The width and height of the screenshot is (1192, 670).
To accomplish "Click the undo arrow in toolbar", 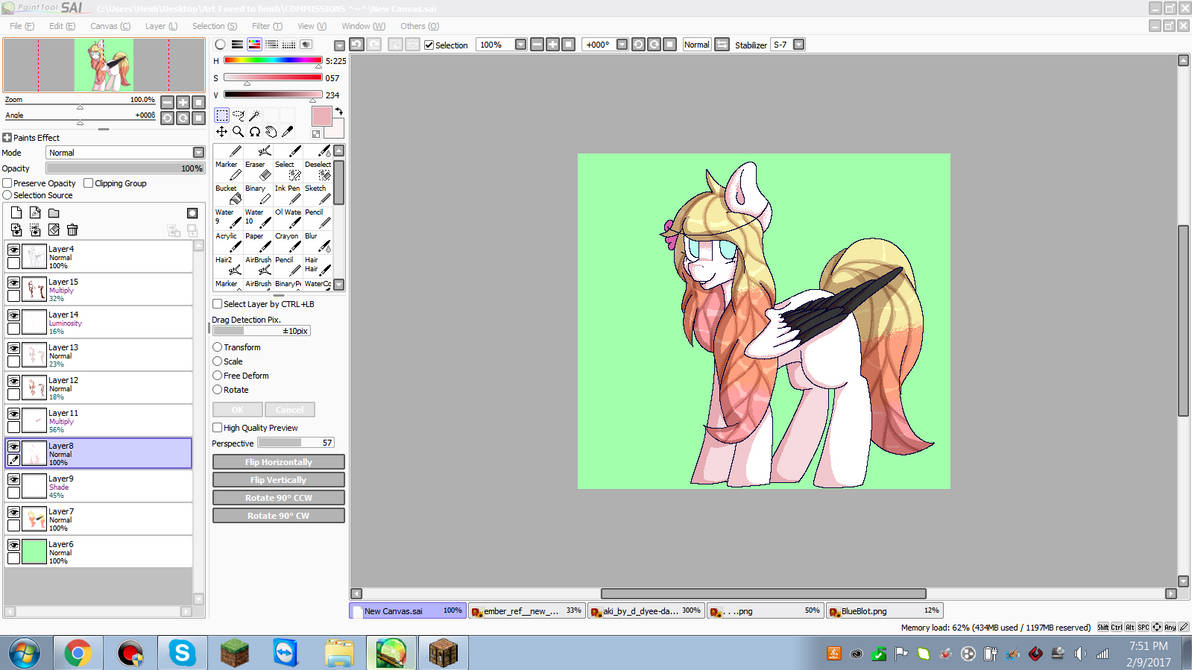I will pos(357,44).
